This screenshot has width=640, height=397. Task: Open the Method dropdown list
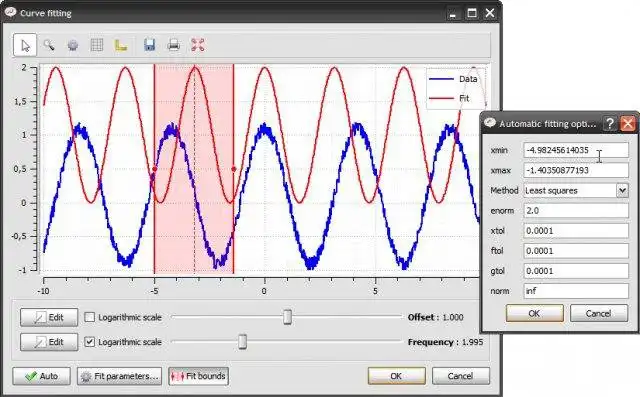point(622,191)
